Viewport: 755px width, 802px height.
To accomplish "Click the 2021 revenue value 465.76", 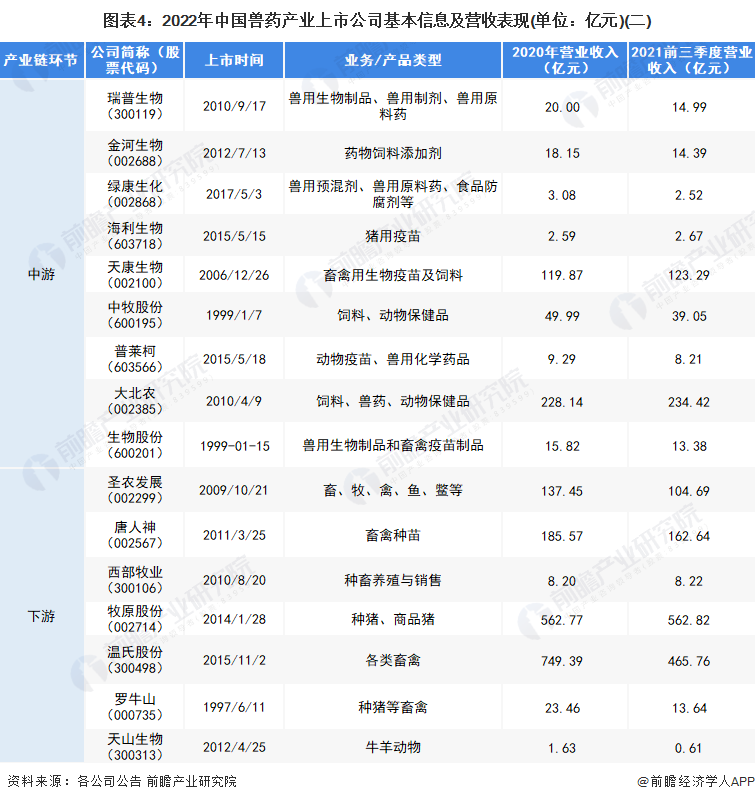I will coord(689,661).
